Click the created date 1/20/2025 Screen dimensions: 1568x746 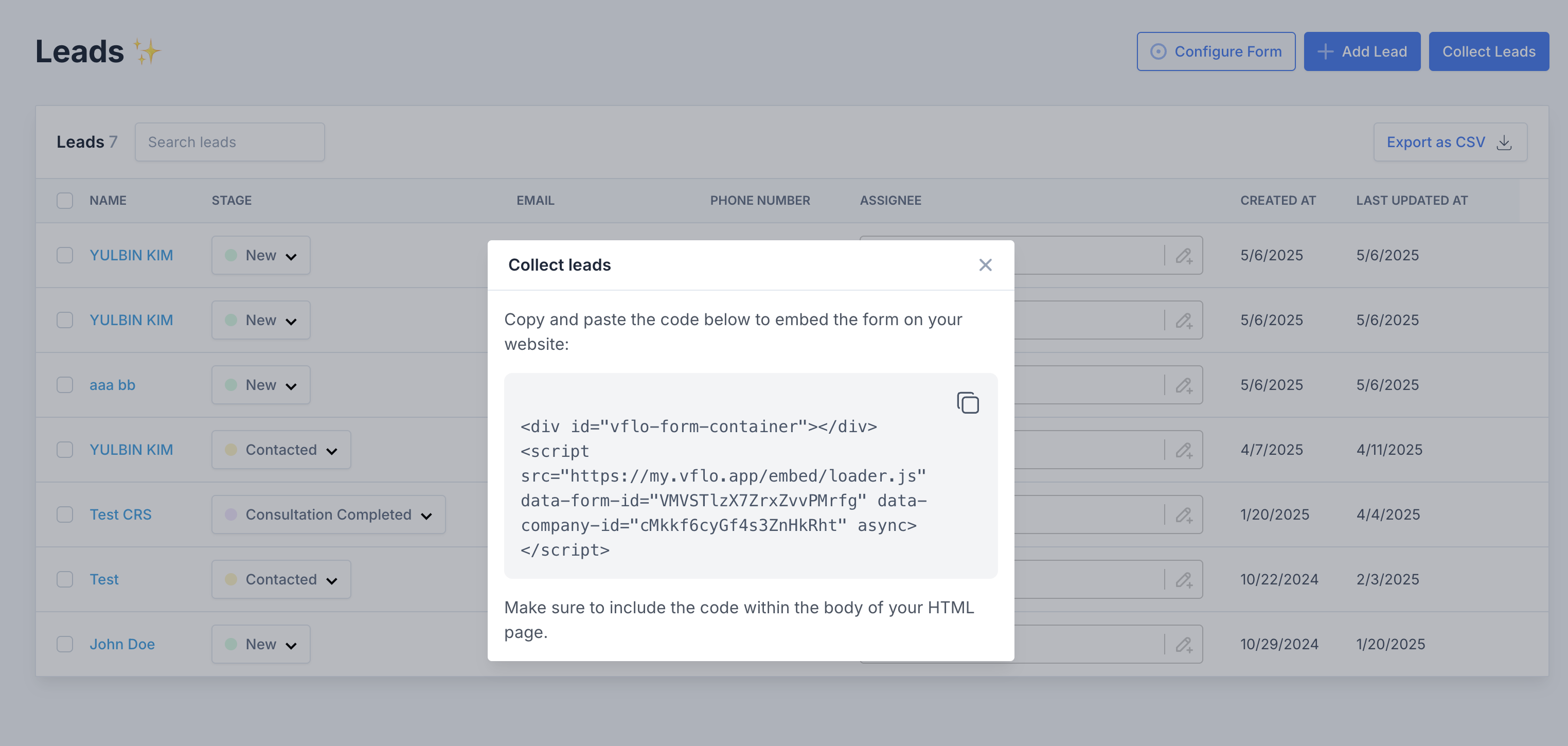tap(1275, 514)
